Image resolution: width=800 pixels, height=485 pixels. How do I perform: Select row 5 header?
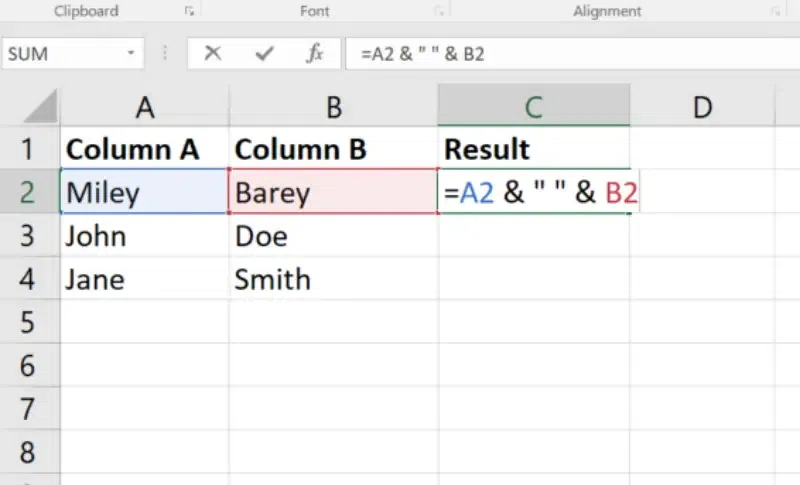[x=29, y=323]
